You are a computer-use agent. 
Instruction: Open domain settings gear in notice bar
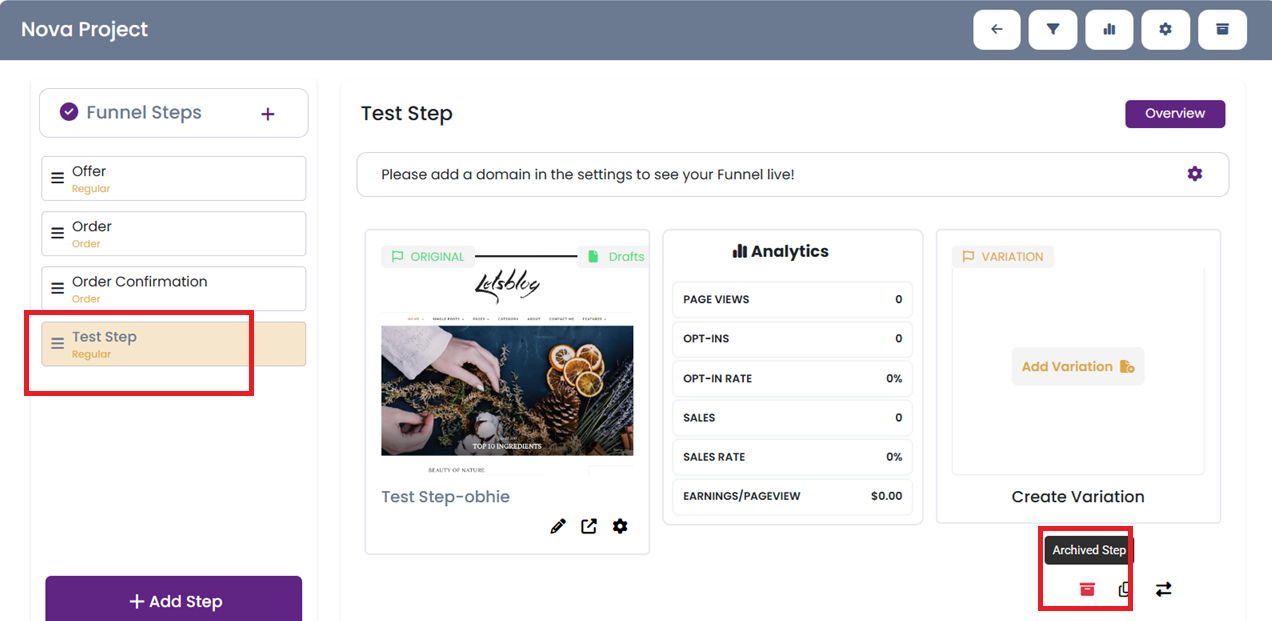click(1195, 174)
